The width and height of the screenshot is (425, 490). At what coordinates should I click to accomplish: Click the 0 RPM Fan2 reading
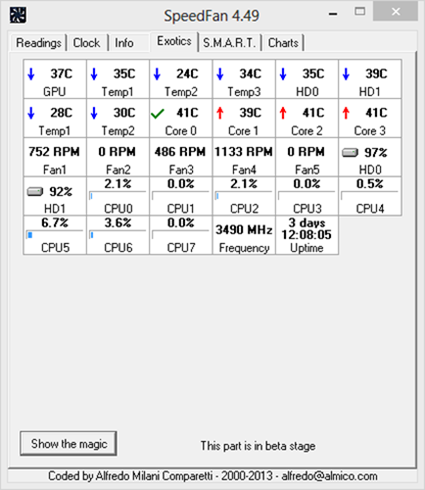117,152
